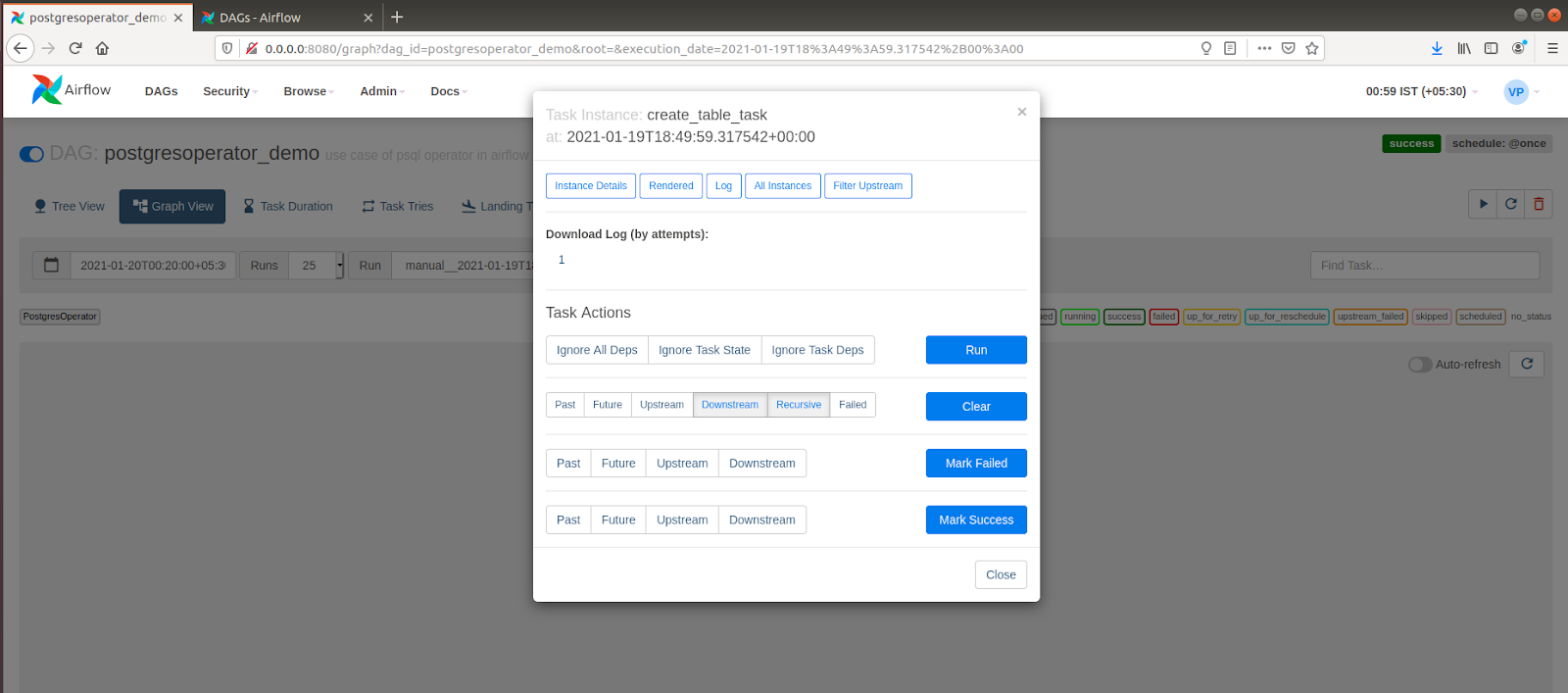Click the browser home icon

102,48
